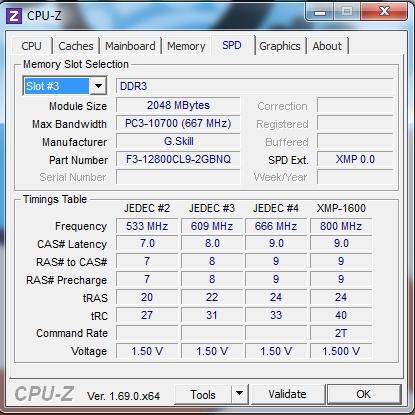
Task: Click the tRAS value 20 cell
Action: (147, 297)
